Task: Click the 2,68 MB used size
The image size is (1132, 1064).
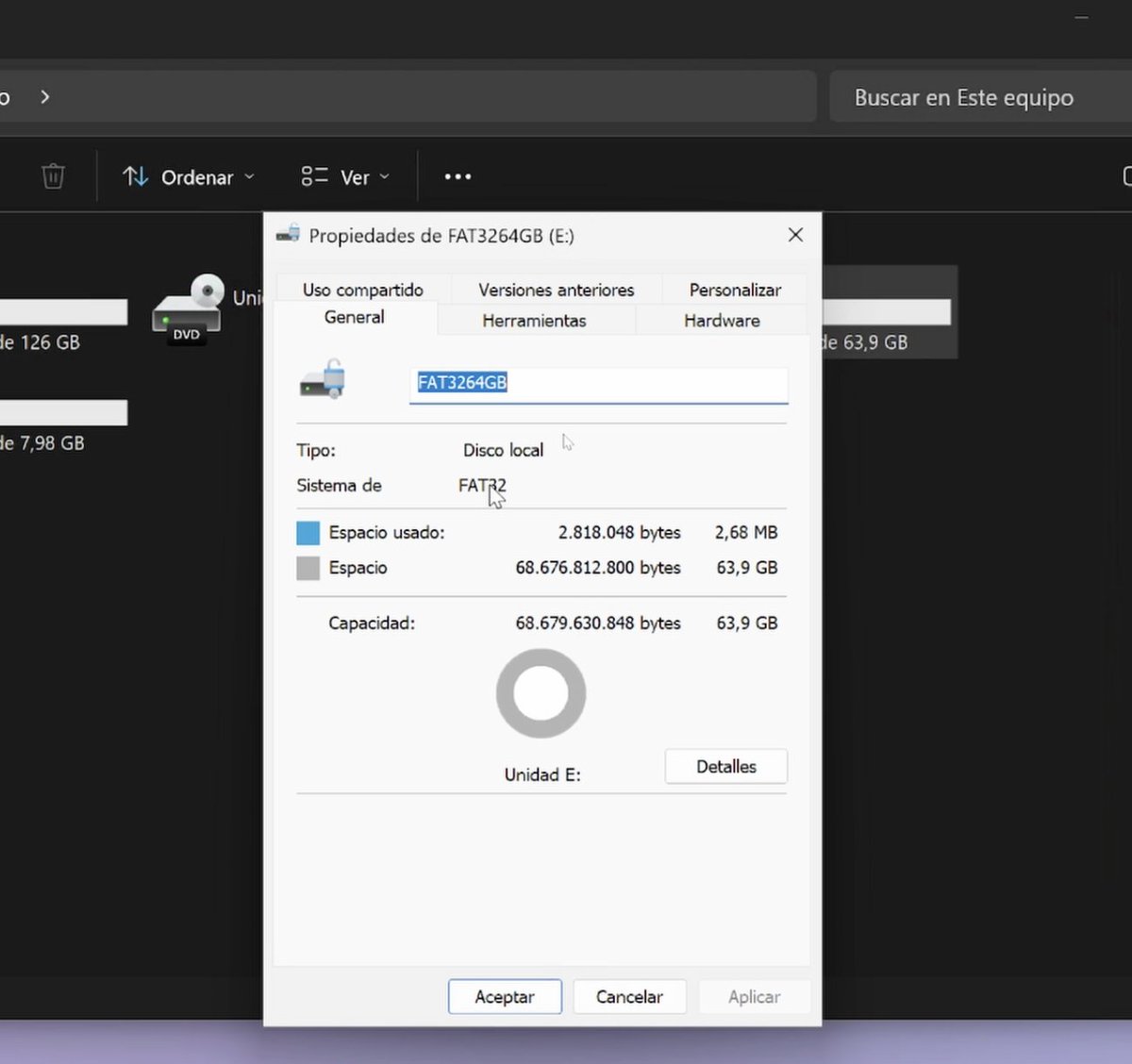Action: [746, 532]
